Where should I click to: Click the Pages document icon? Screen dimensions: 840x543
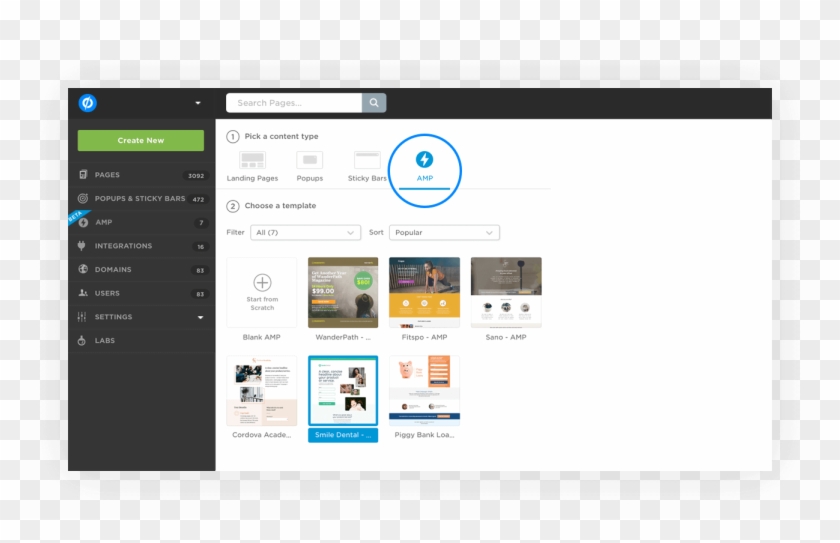pyautogui.click(x=82, y=175)
